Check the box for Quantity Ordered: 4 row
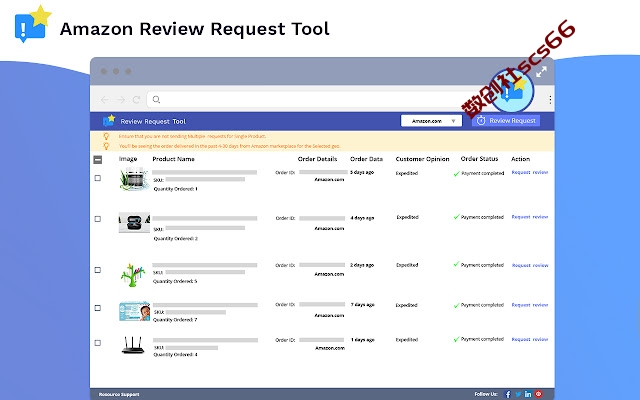 pyautogui.click(x=98, y=343)
